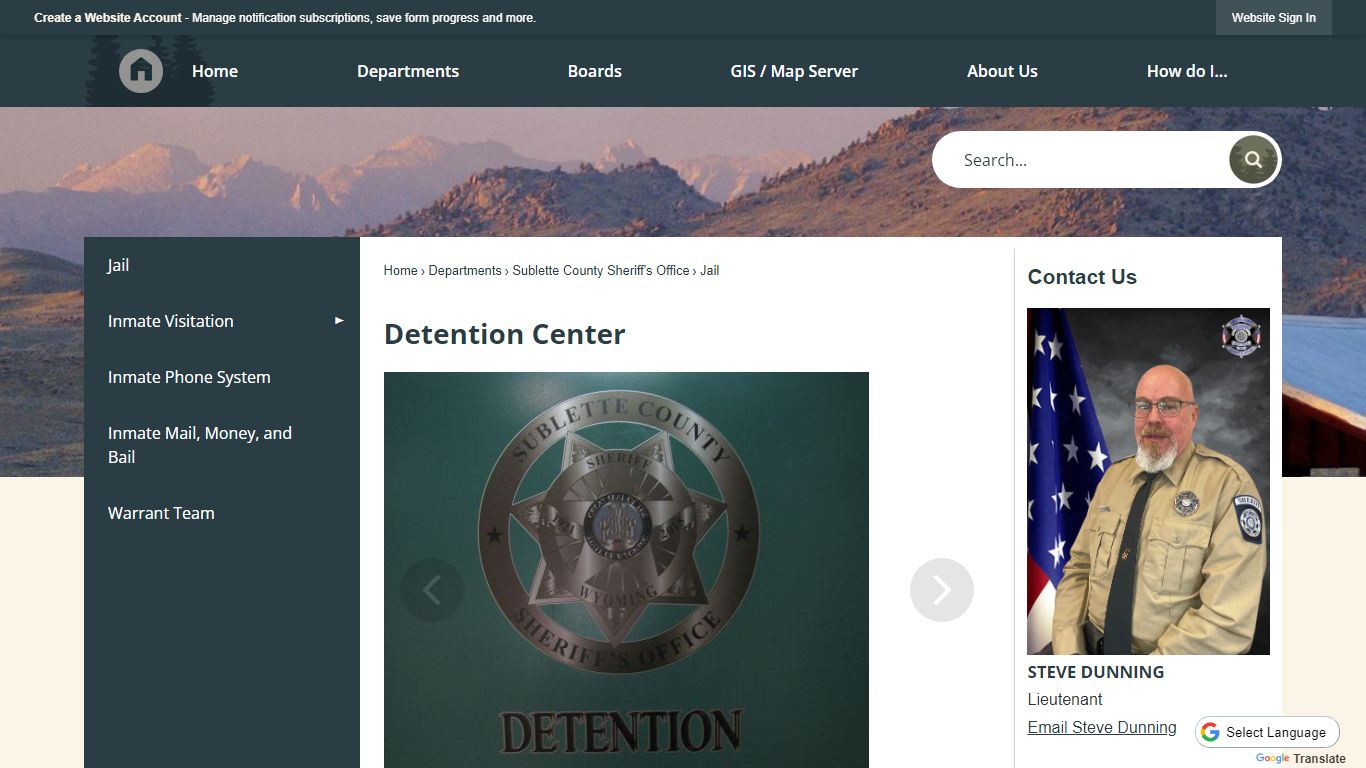Open Inmate Phone System sidebar link
Screen dimensions: 1366x768
click(x=222, y=377)
